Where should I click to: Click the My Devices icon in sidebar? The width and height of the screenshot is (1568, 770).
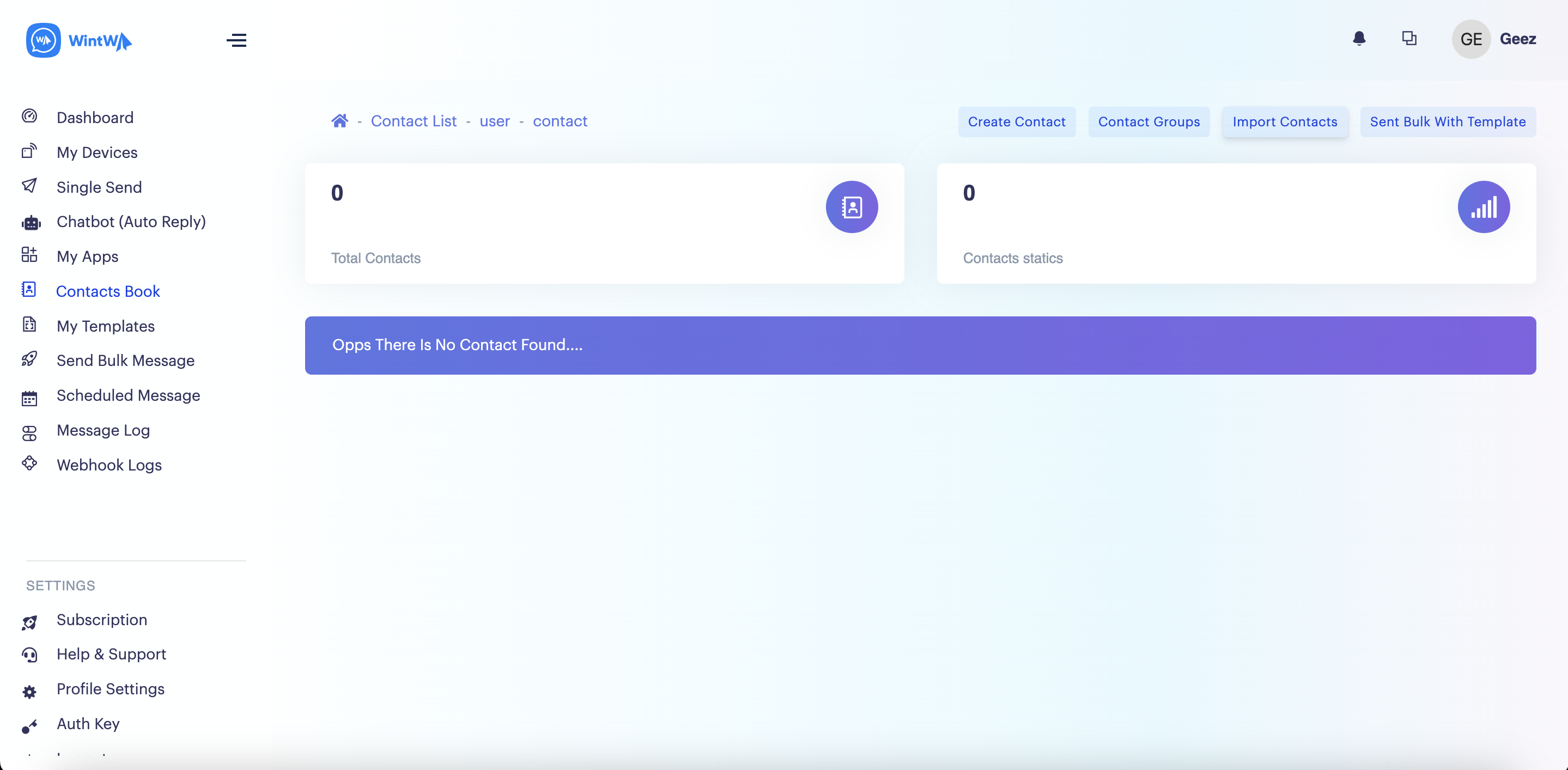[29, 151]
